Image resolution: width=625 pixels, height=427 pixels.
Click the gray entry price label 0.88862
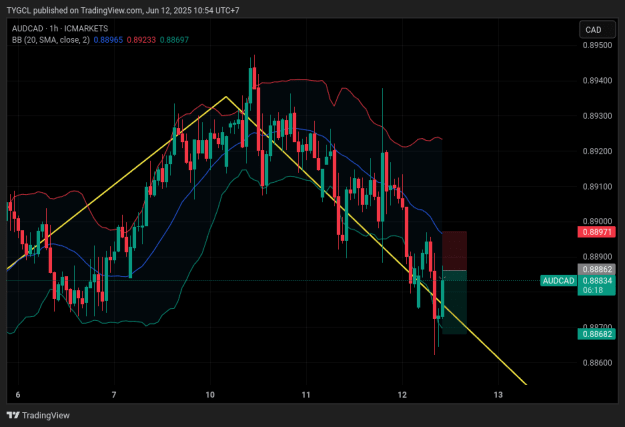[597, 269]
